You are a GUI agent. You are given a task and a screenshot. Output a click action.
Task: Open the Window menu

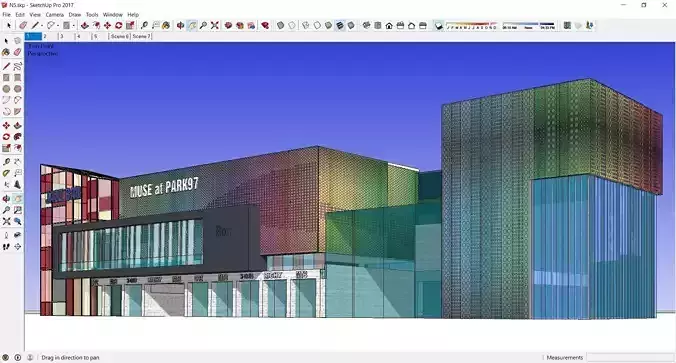pos(113,15)
